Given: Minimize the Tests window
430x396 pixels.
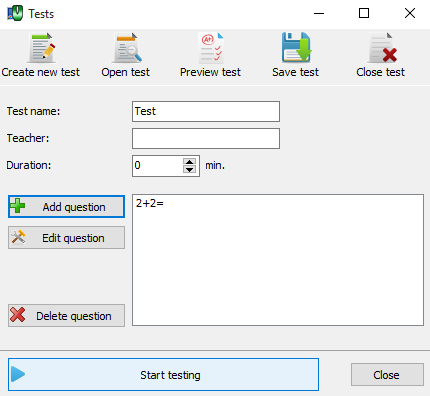Looking at the screenshot, I should point(319,13).
